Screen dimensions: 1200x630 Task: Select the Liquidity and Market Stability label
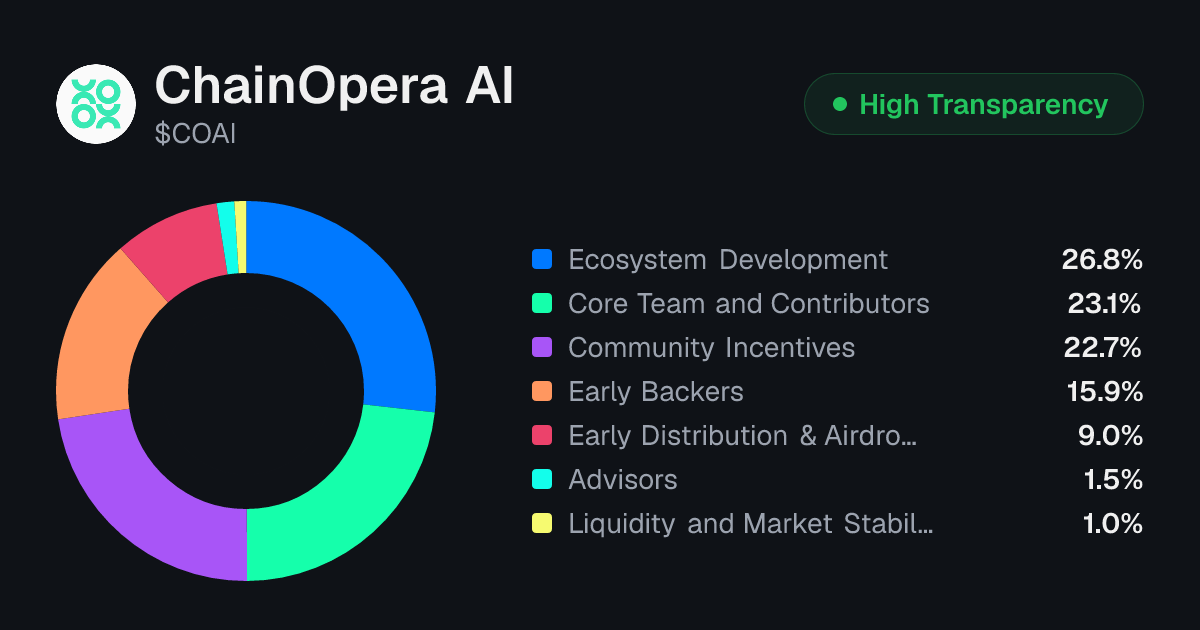tap(751, 524)
